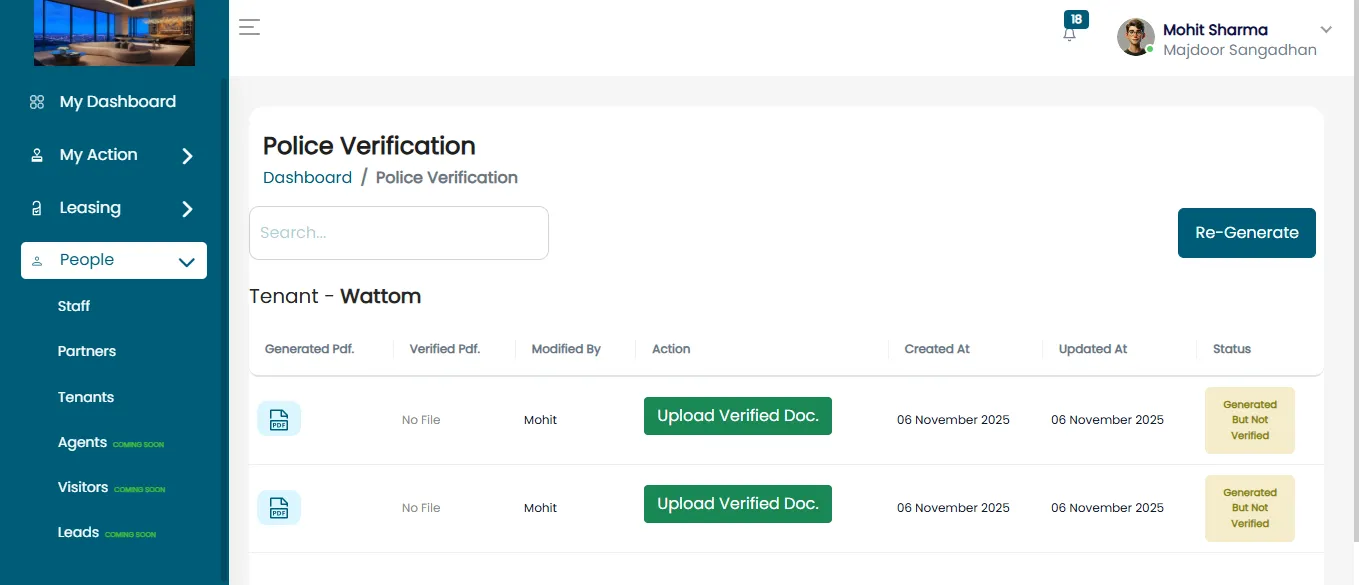This screenshot has width=1359, height=585.
Task: Click the Police Verification page title
Action: click(369, 146)
